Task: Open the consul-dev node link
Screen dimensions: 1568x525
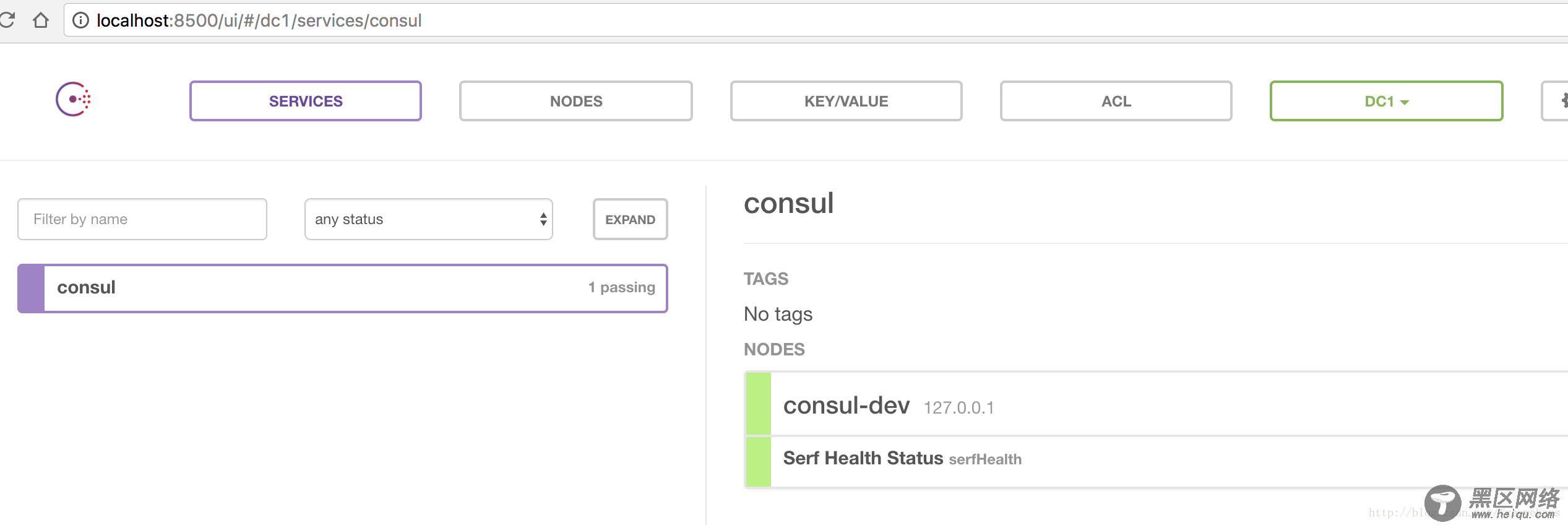Action: click(846, 406)
